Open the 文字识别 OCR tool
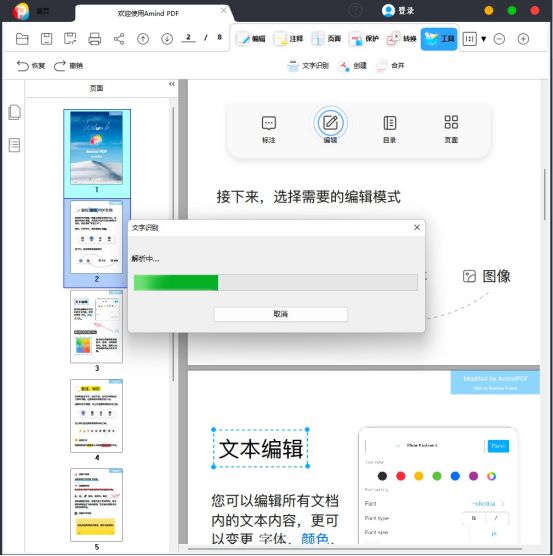Viewport: 553px width, 556px height. [x=308, y=66]
